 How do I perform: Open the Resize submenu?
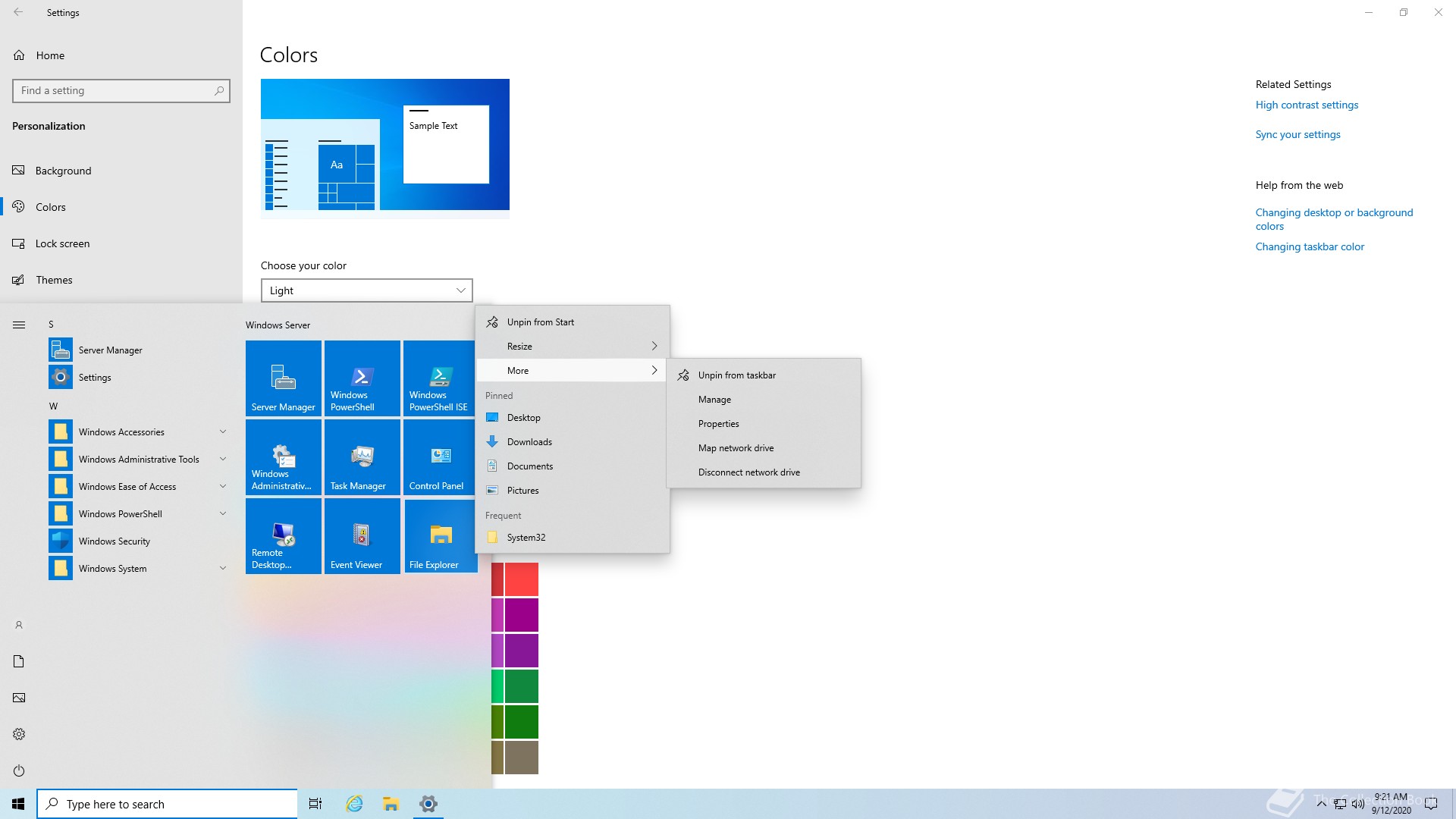pyautogui.click(x=573, y=346)
